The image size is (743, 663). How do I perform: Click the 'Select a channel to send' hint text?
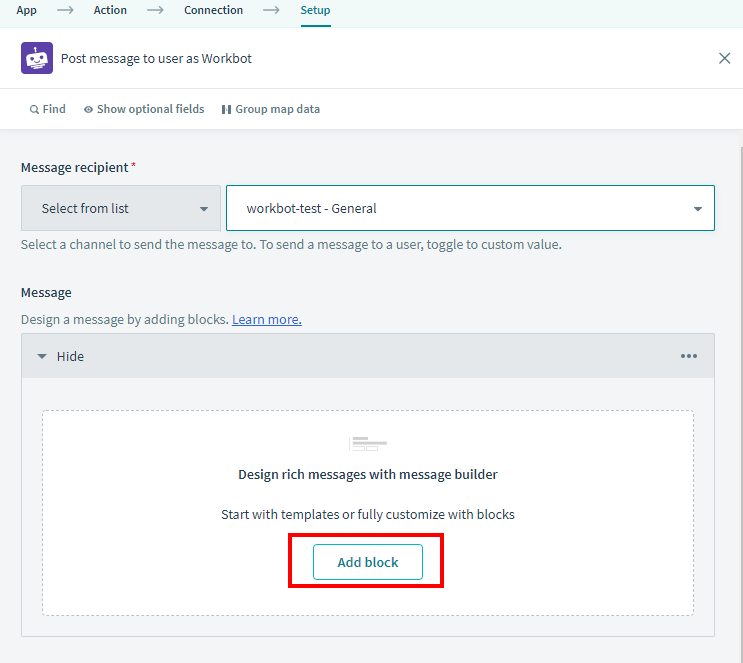291,245
